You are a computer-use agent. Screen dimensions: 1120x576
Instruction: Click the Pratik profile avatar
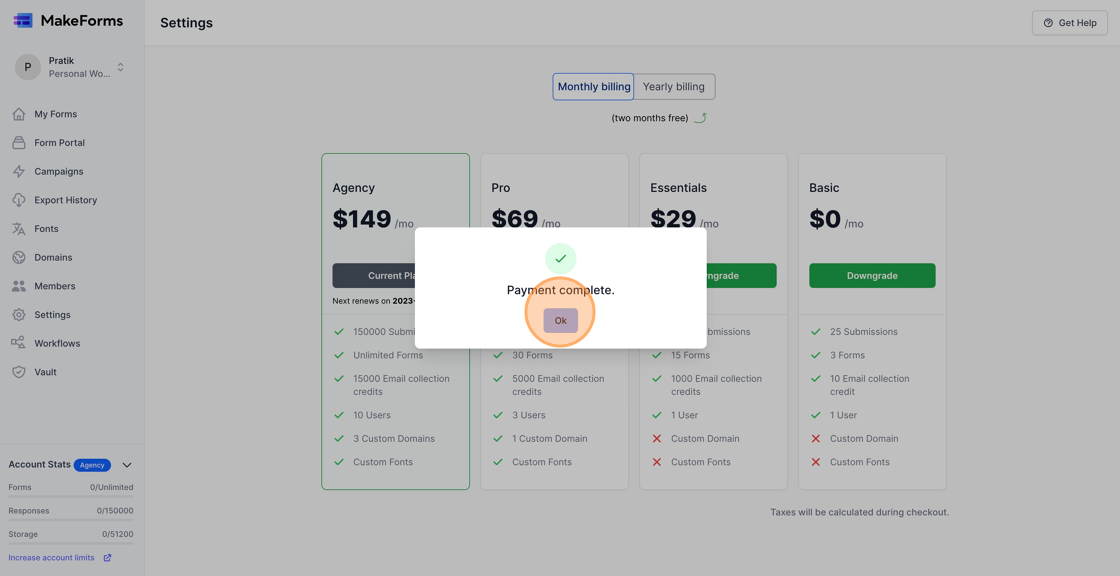[27, 66]
